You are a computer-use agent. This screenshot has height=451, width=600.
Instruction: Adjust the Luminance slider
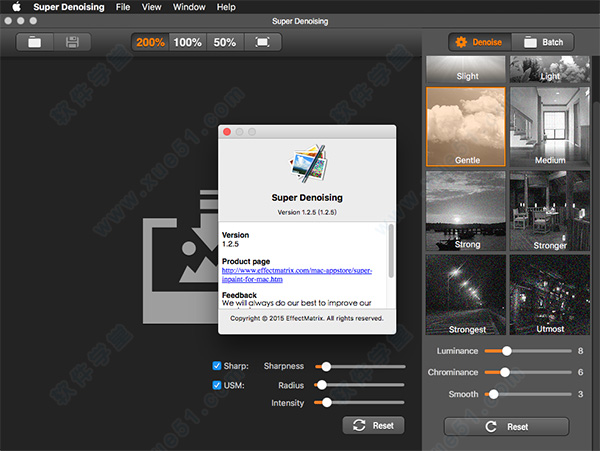(528, 351)
